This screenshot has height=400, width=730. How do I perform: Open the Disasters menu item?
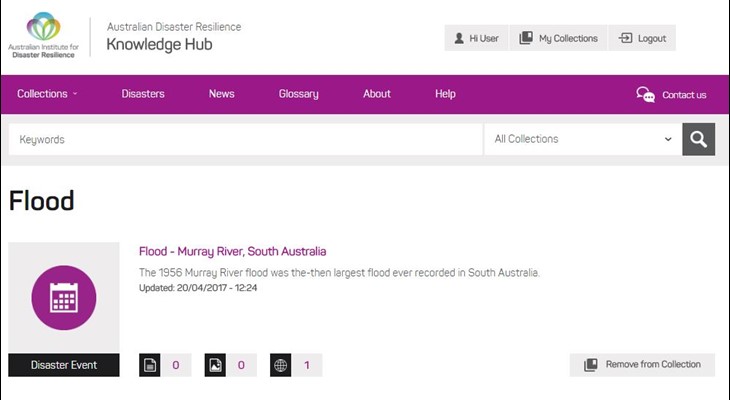143,94
